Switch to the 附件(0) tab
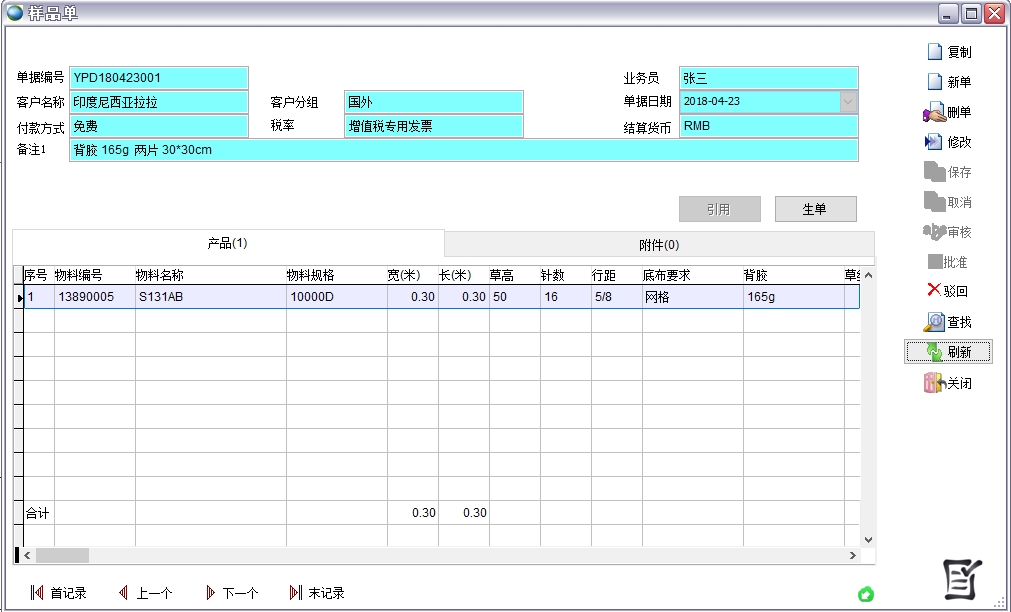Screen dimensions: 1011x612 click(659, 245)
